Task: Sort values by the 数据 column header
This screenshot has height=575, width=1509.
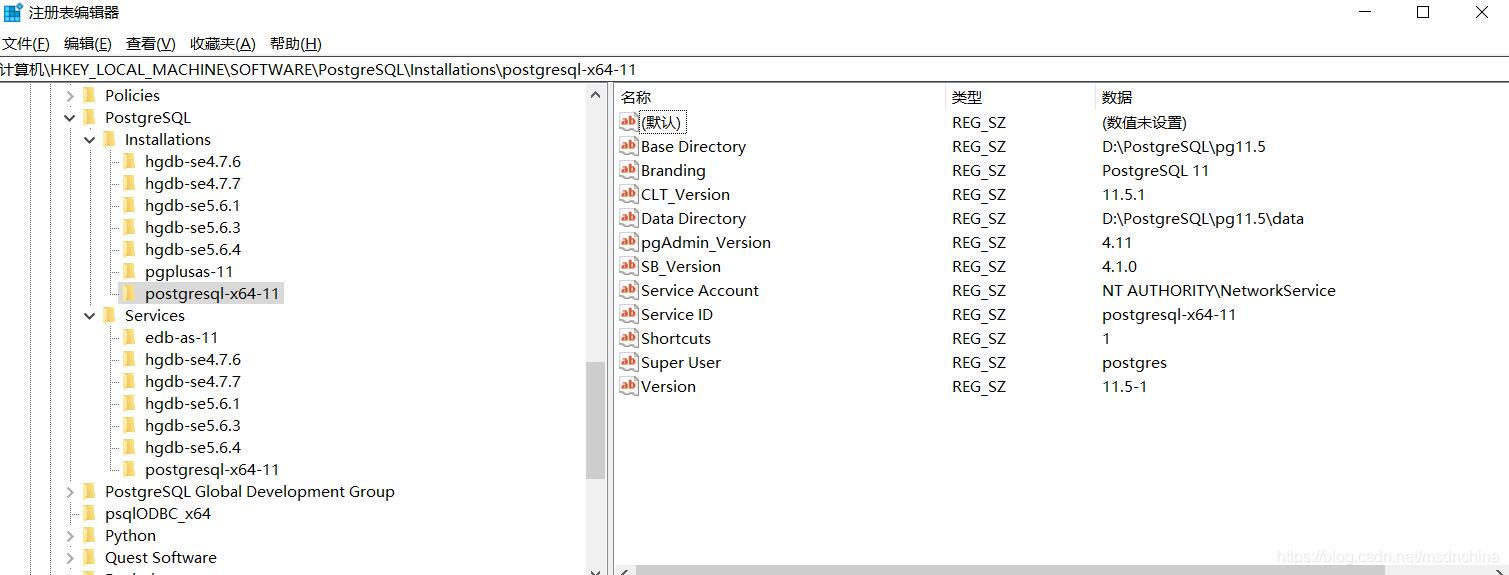Action: tap(1300, 97)
